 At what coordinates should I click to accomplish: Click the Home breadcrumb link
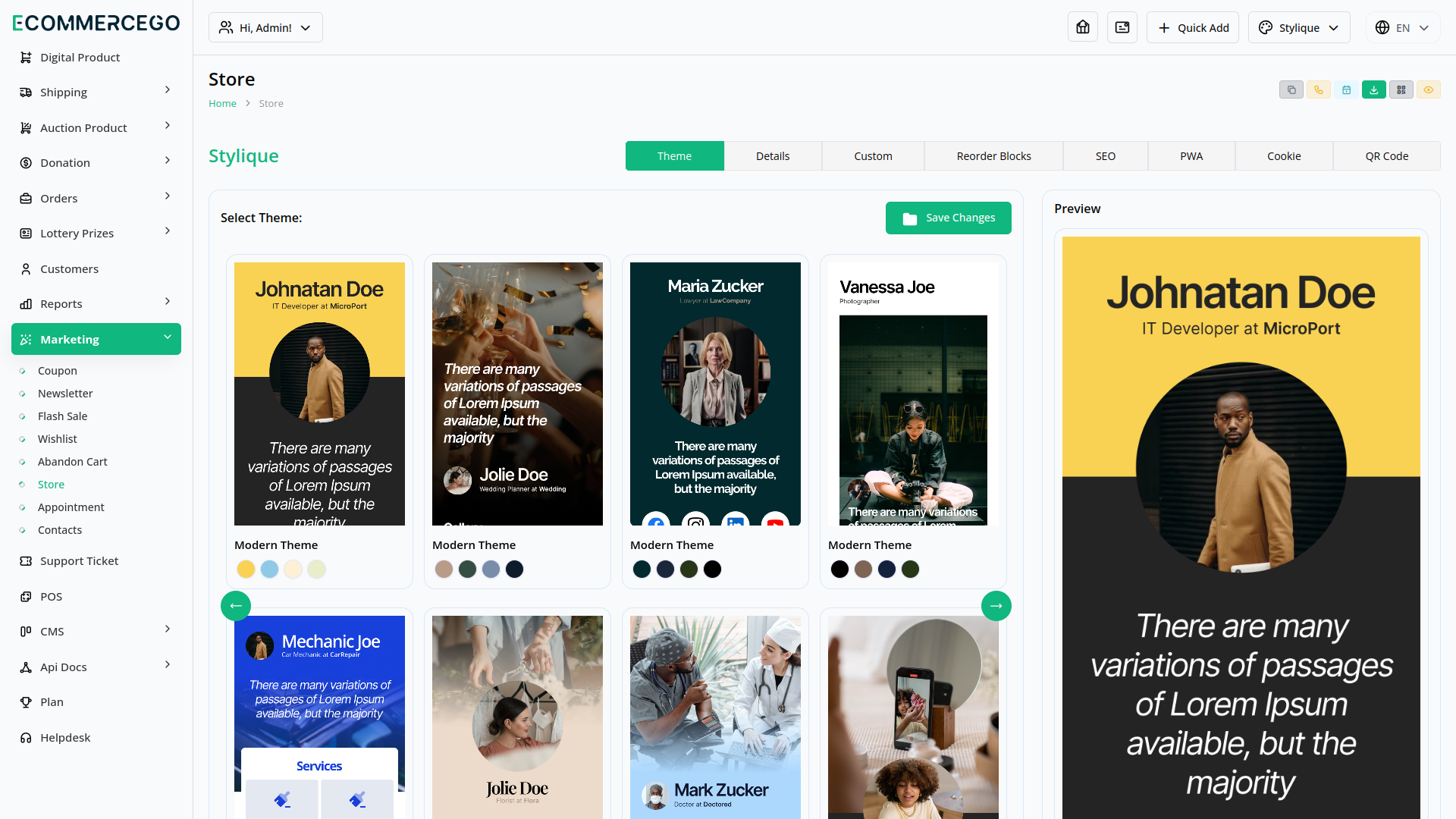click(222, 103)
